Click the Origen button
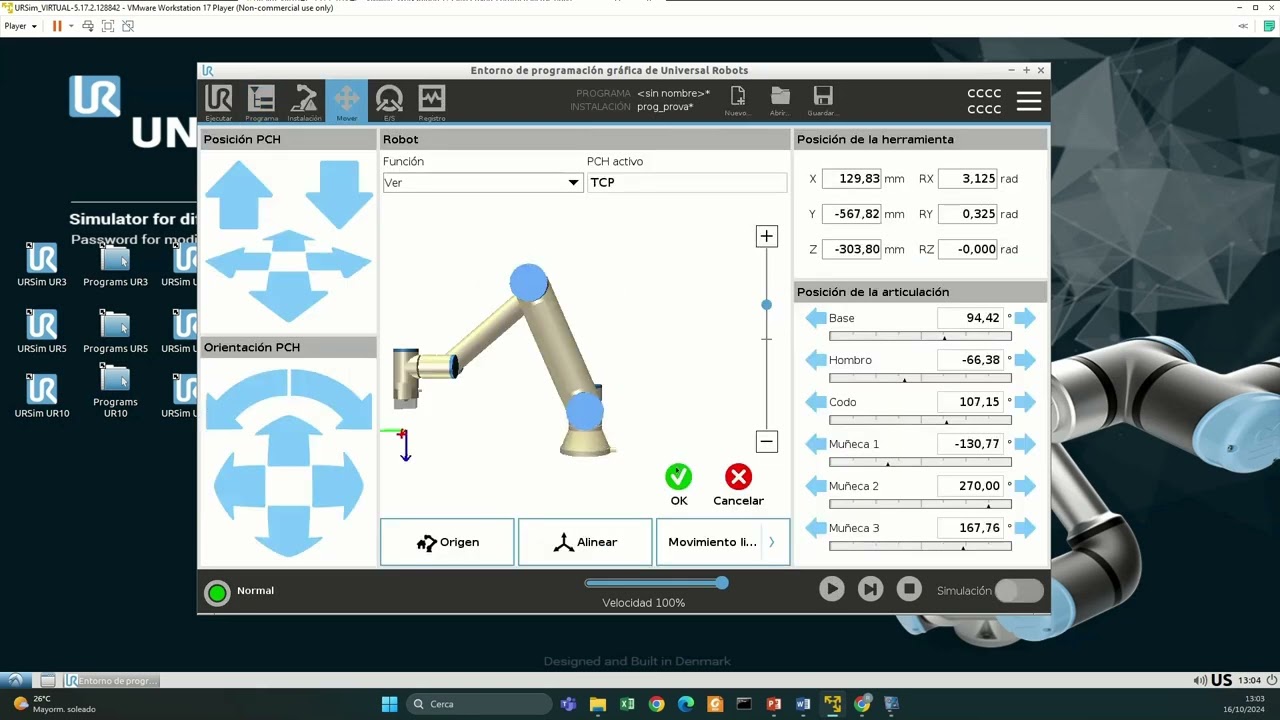This screenshot has height=720, width=1280. pyautogui.click(x=447, y=542)
